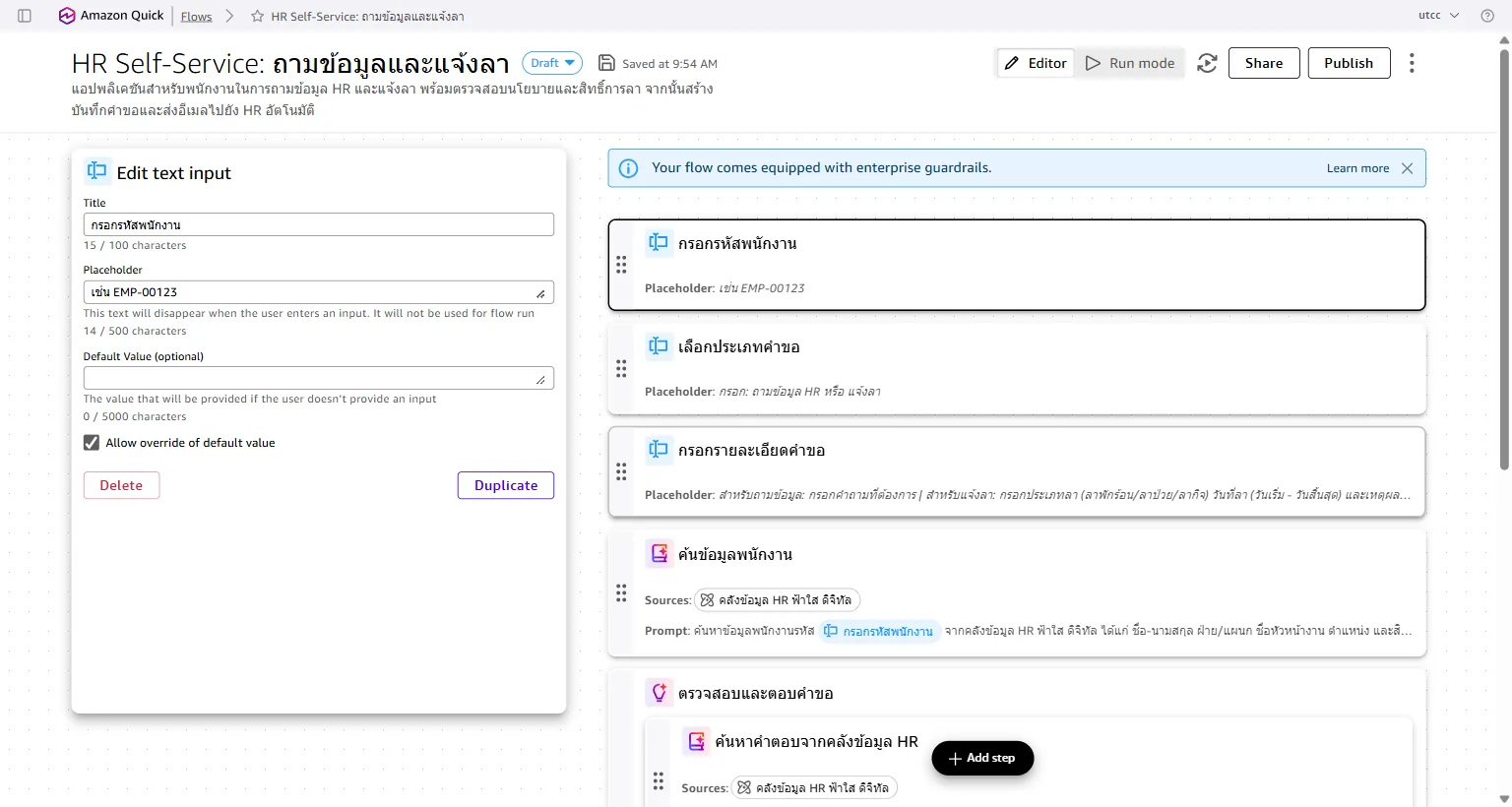The image size is (1512, 807).
Task: Toggle the sidebar panel icon
Action: pyautogui.click(x=25, y=16)
